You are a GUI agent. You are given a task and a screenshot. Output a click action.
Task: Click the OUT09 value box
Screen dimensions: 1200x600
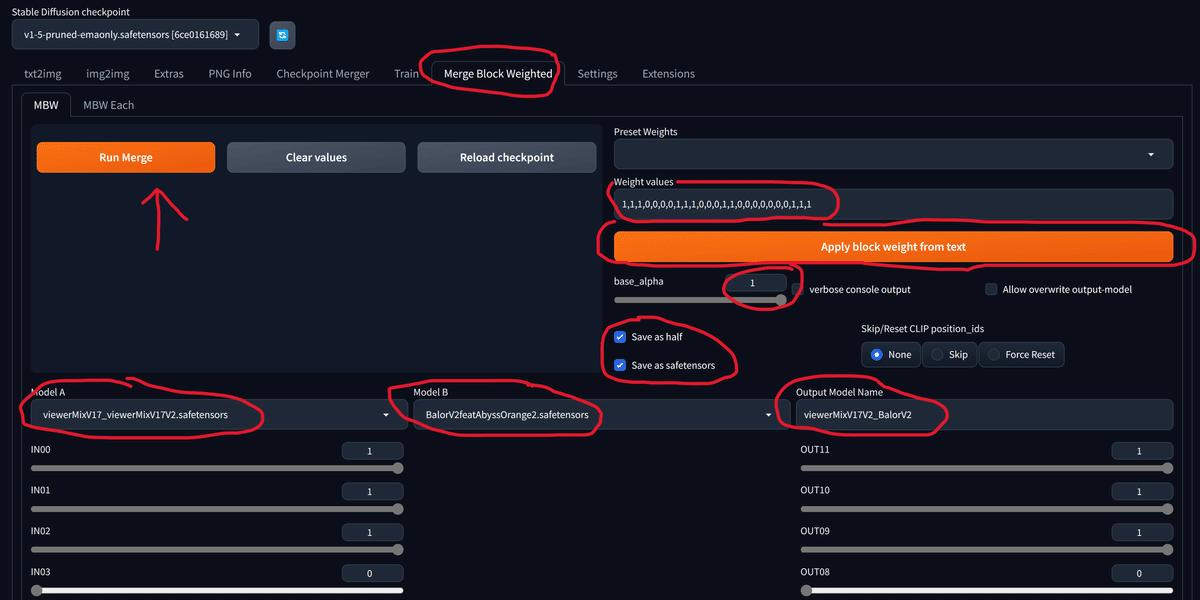[1142, 533]
